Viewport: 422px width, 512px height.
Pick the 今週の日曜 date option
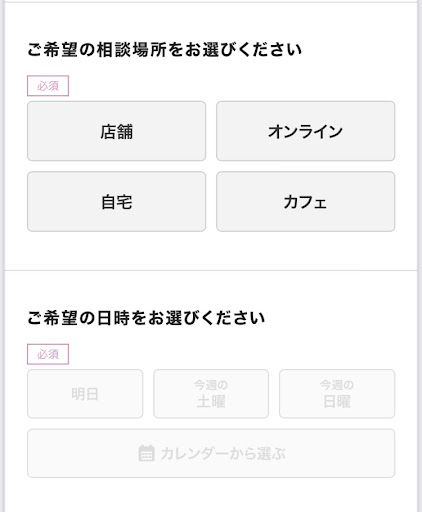337,394
